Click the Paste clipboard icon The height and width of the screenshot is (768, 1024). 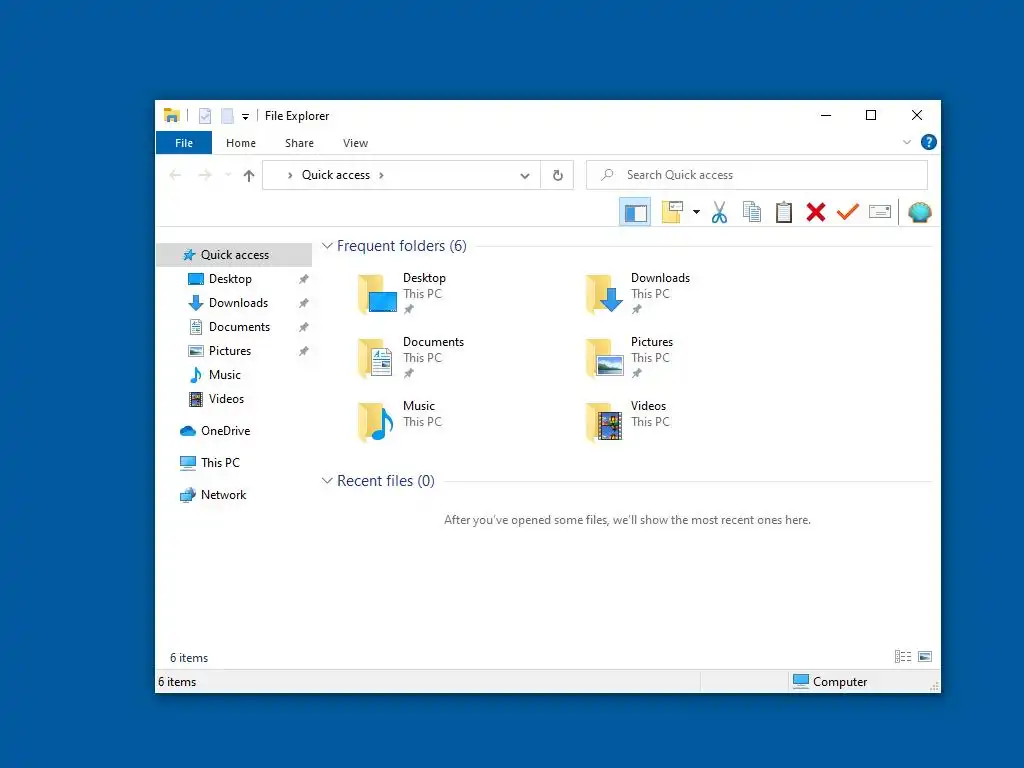784,212
